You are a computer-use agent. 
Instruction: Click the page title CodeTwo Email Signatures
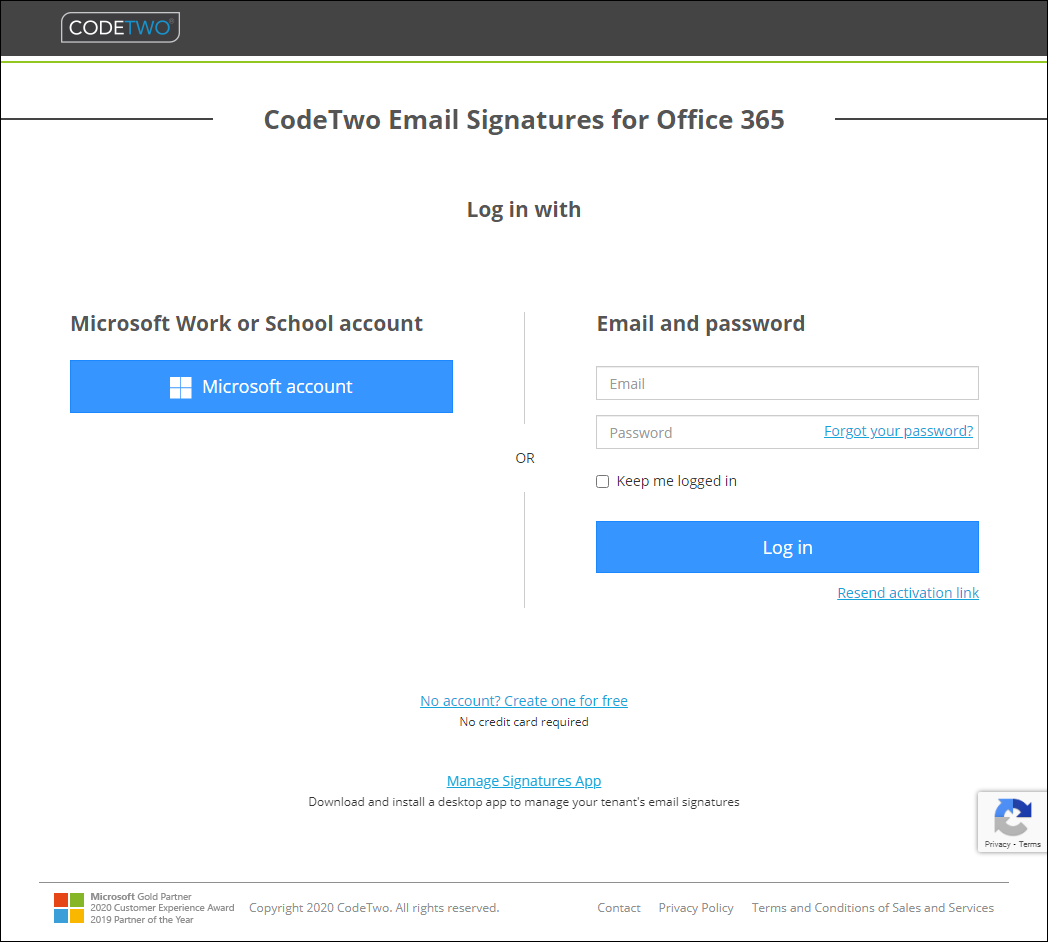[x=523, y=119]
